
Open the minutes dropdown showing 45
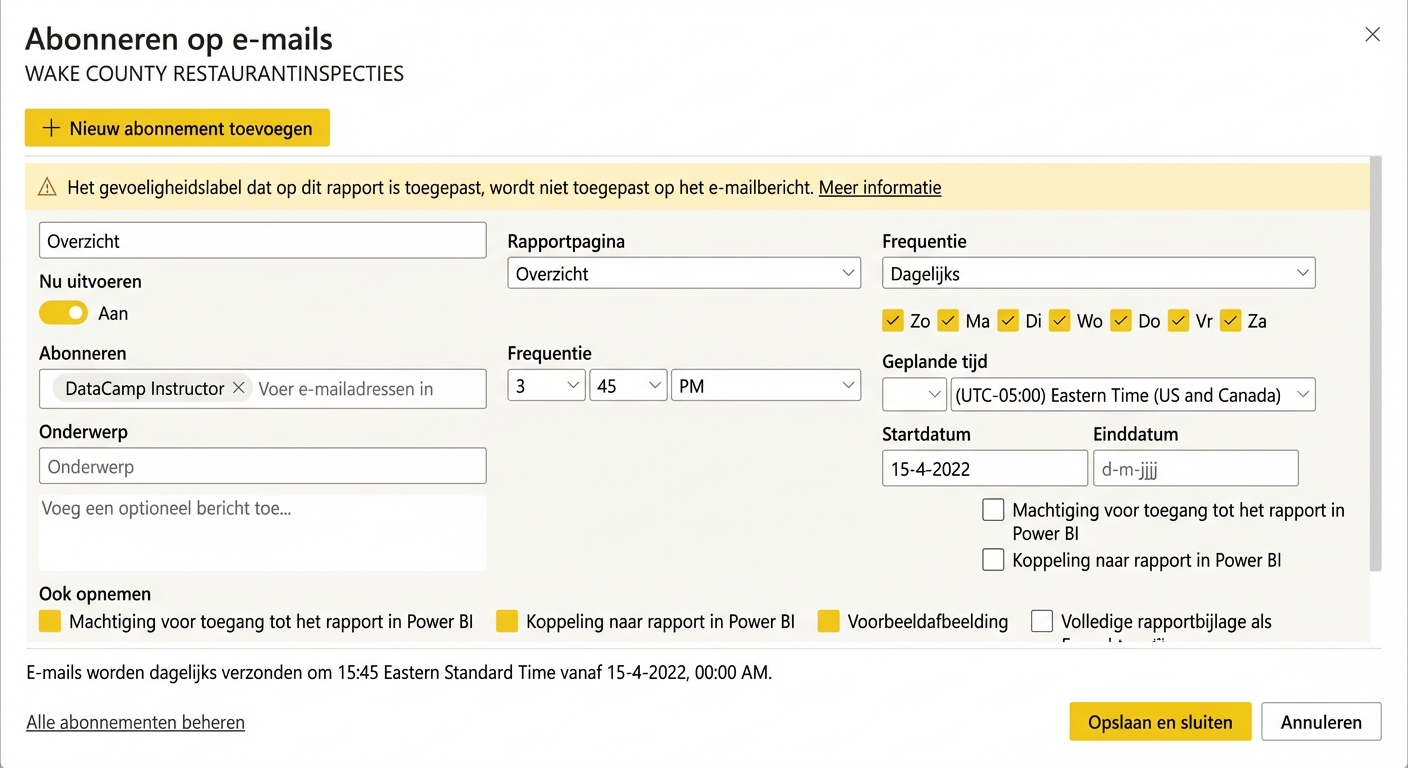coord(628,385)
